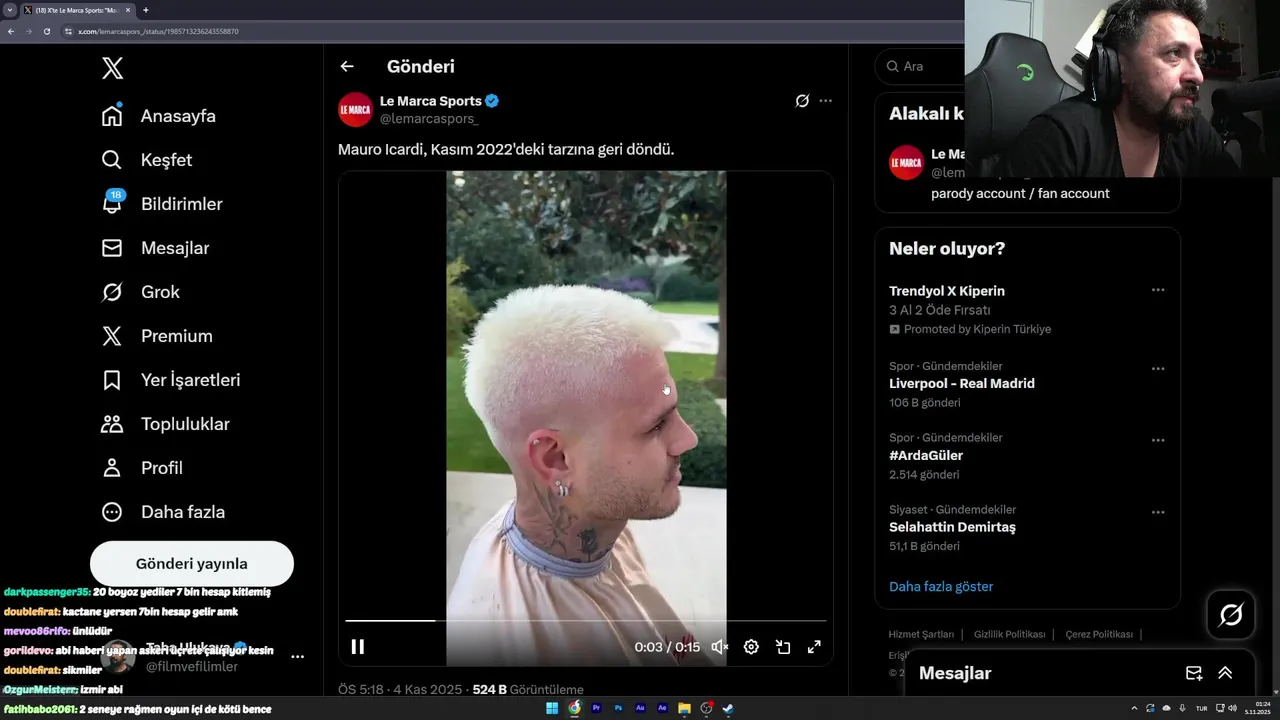Go back with the arrow beside Gönderi
Viewport: 1280px width, 720px height.
click(347, 66)
